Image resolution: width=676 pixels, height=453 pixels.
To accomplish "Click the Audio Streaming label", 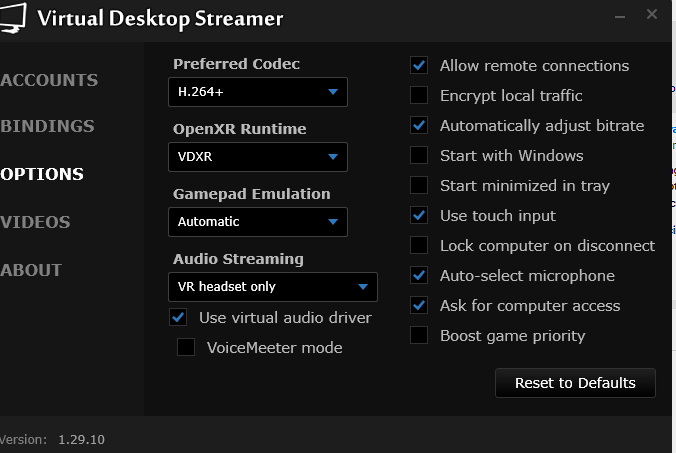I will coord(238,259).
